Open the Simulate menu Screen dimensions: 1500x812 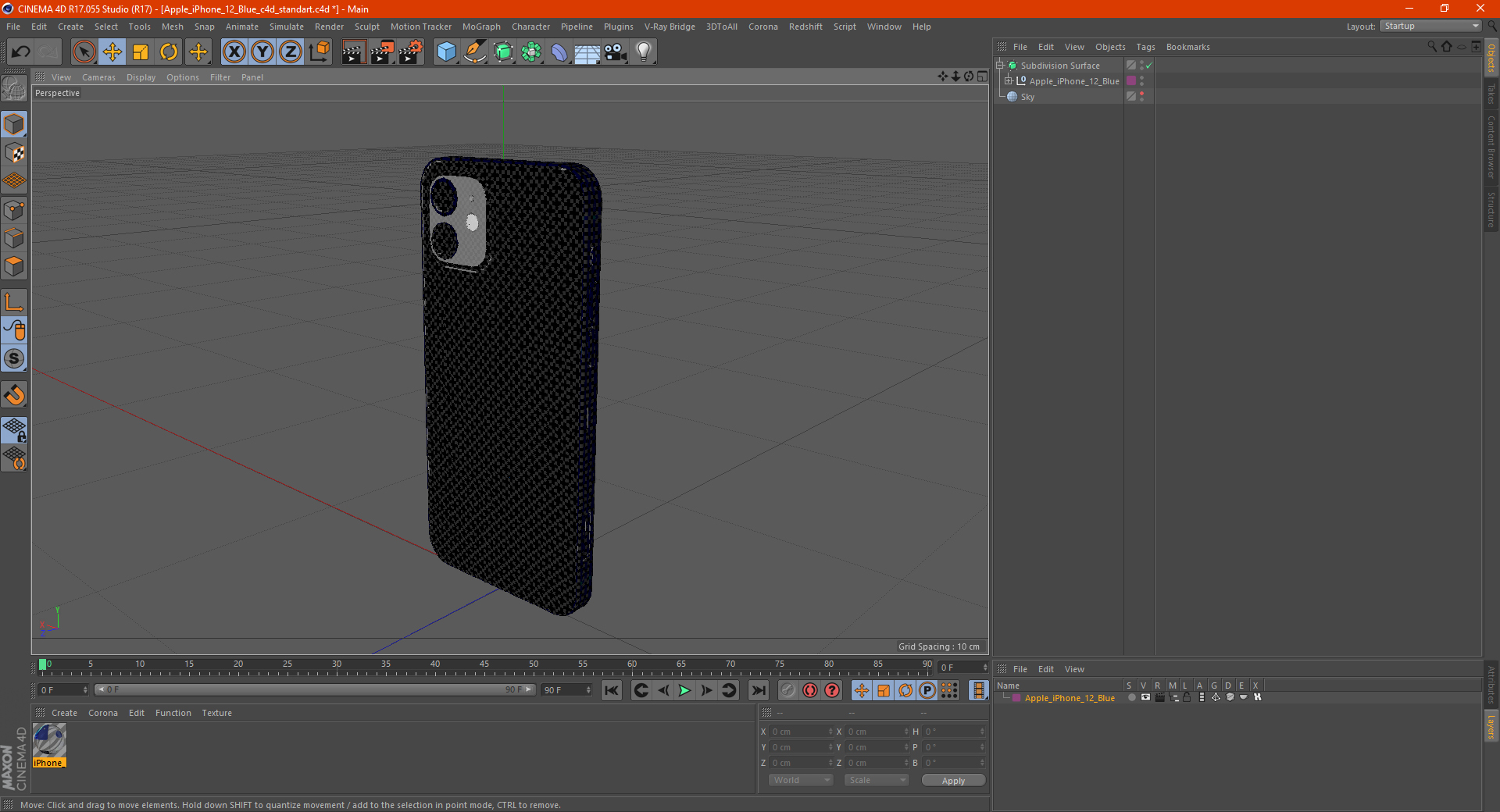(287, 27)
